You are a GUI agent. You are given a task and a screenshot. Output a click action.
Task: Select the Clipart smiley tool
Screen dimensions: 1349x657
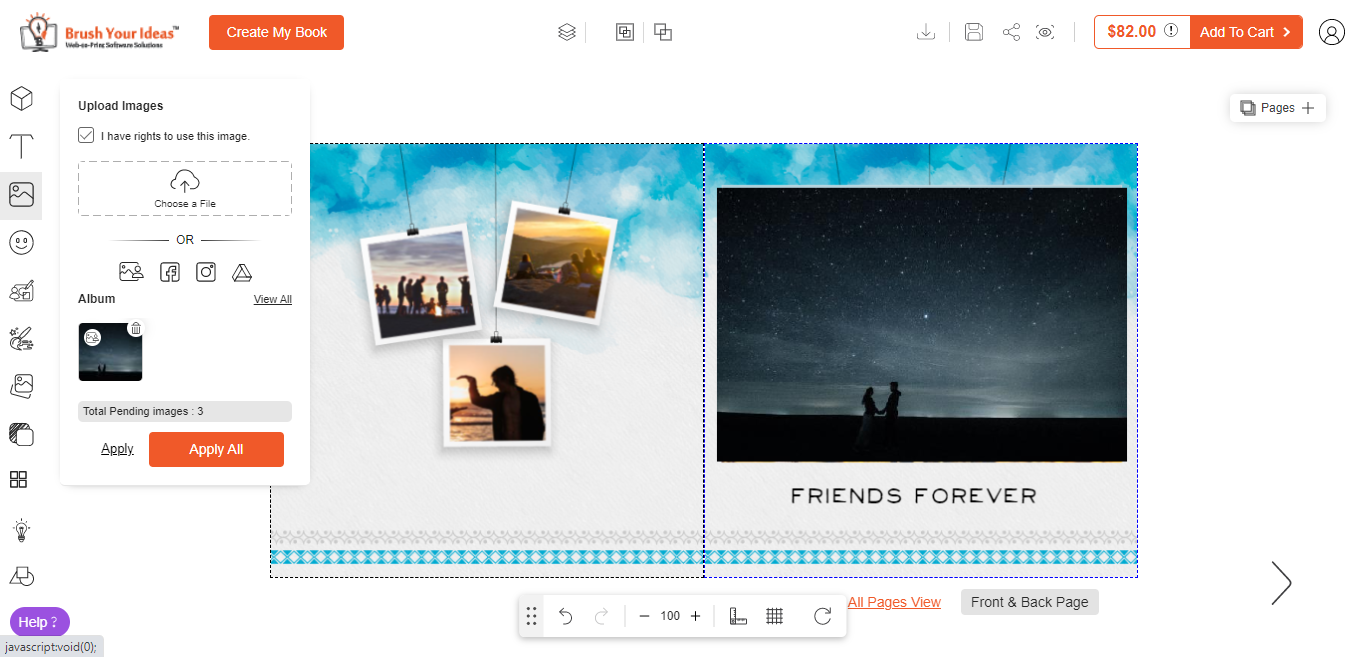pyautogui.click(x=21, y=241)
